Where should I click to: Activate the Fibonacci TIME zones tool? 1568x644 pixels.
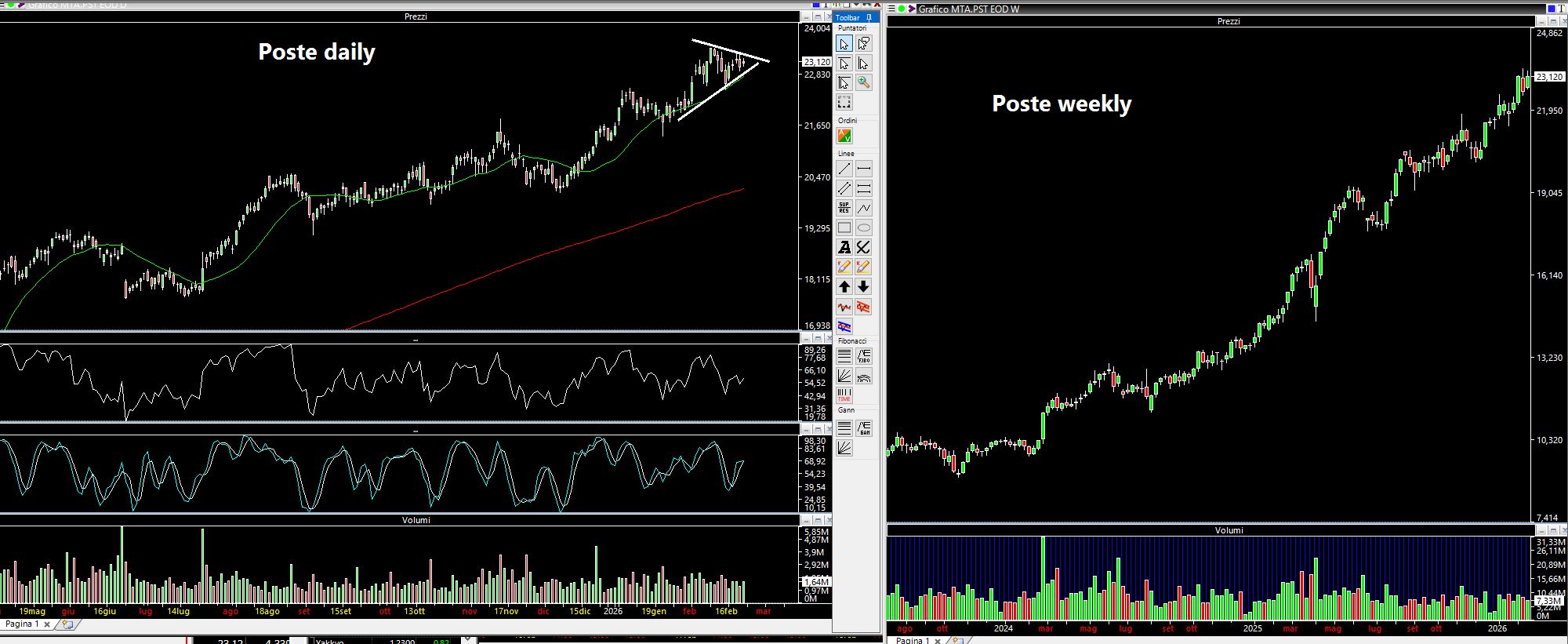tap(844, 395)
